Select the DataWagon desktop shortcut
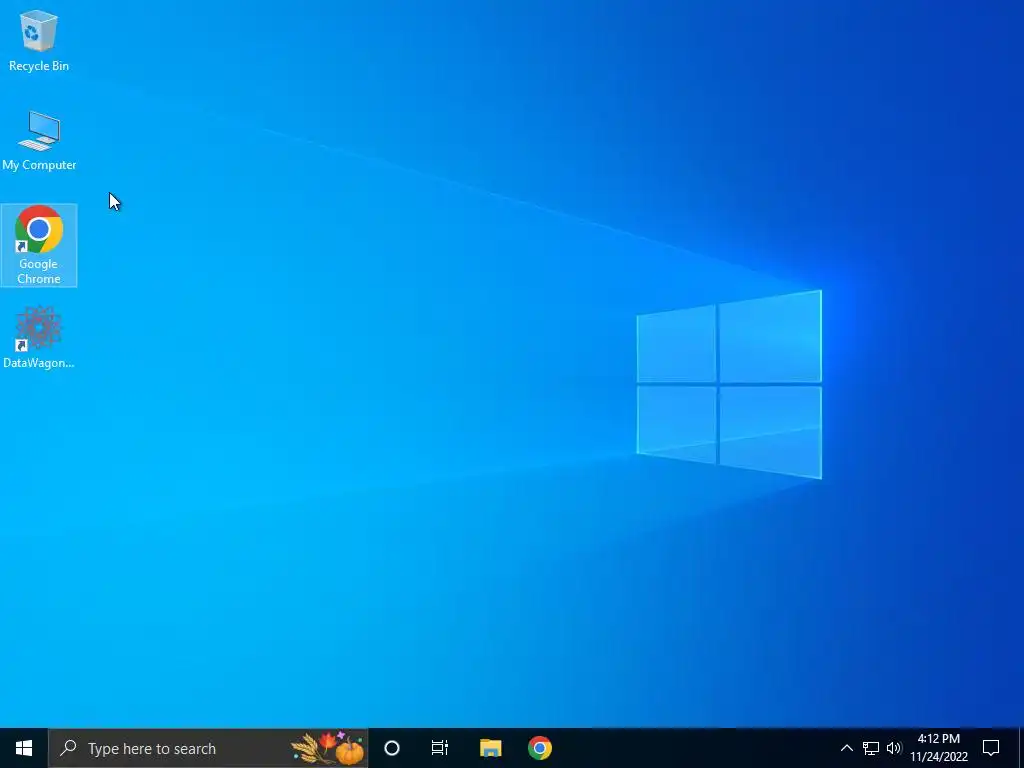The height and width of the screenshot is (768, 1024). coord(39,337)
